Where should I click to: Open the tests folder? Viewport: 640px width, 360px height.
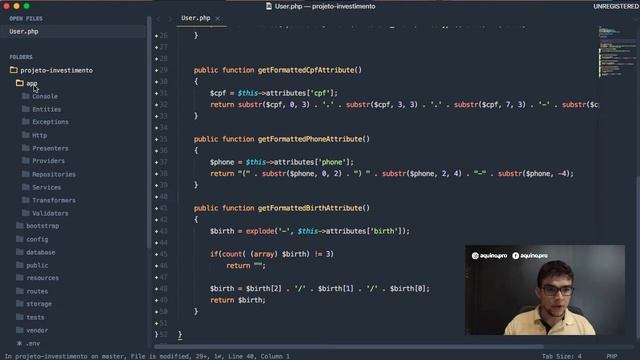(35, 318)
